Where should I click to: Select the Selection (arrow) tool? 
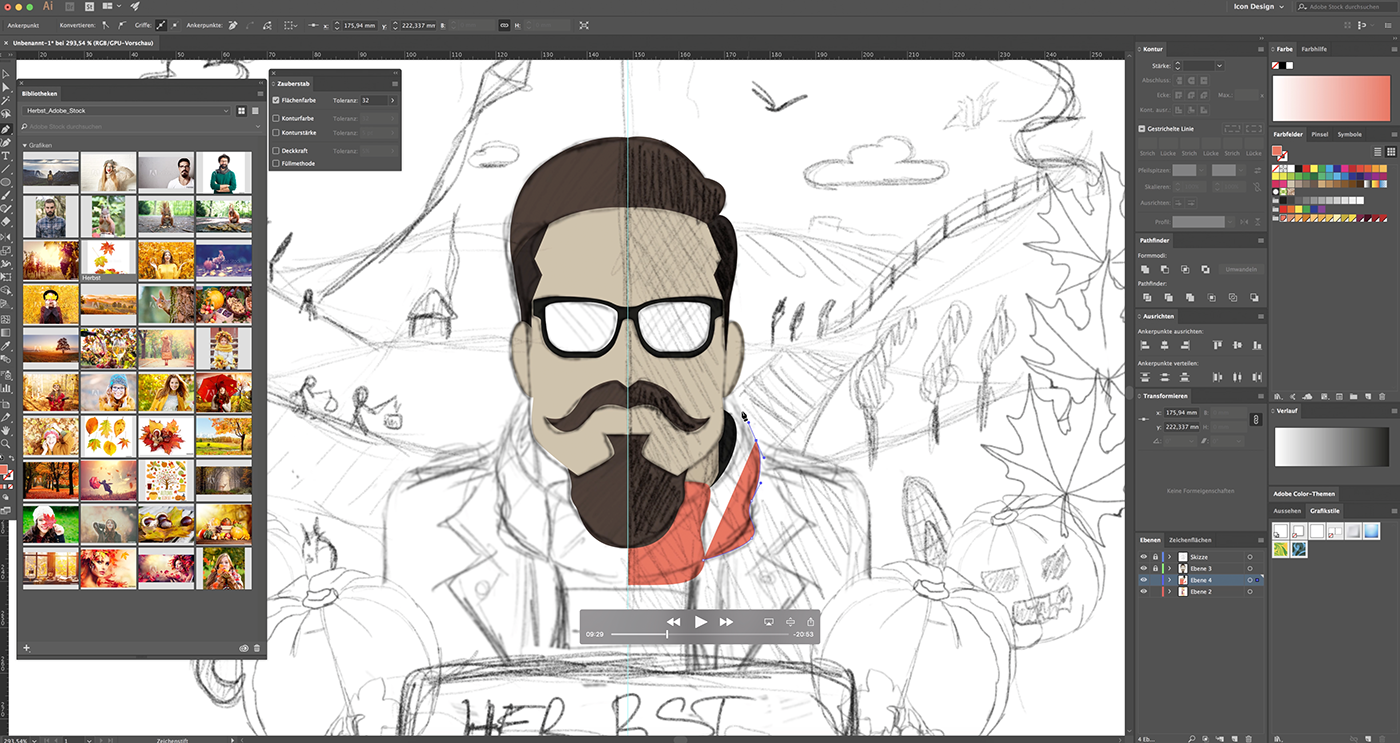[x=6, y=74]
